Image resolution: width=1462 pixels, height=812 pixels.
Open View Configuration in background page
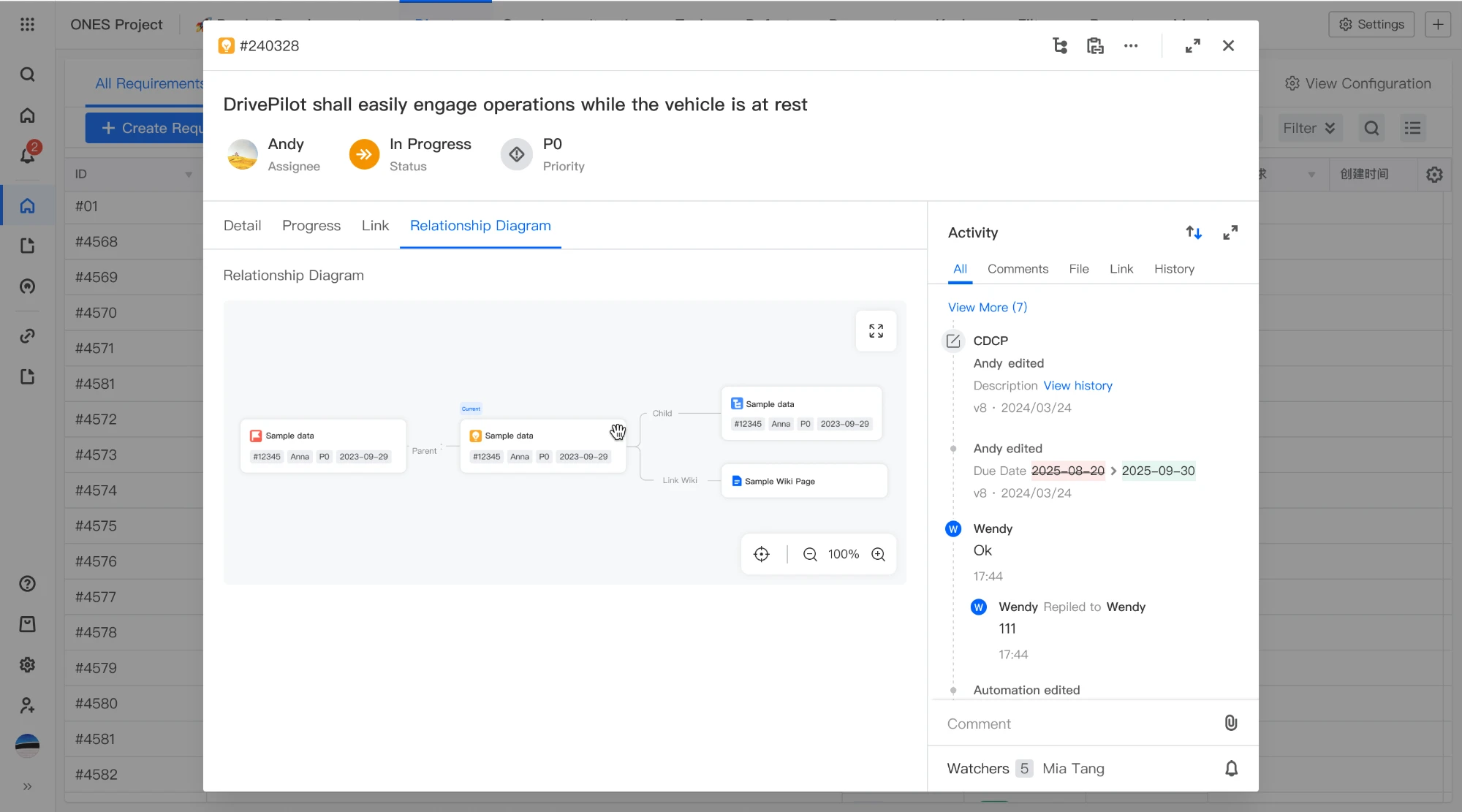coord(1358,83)
